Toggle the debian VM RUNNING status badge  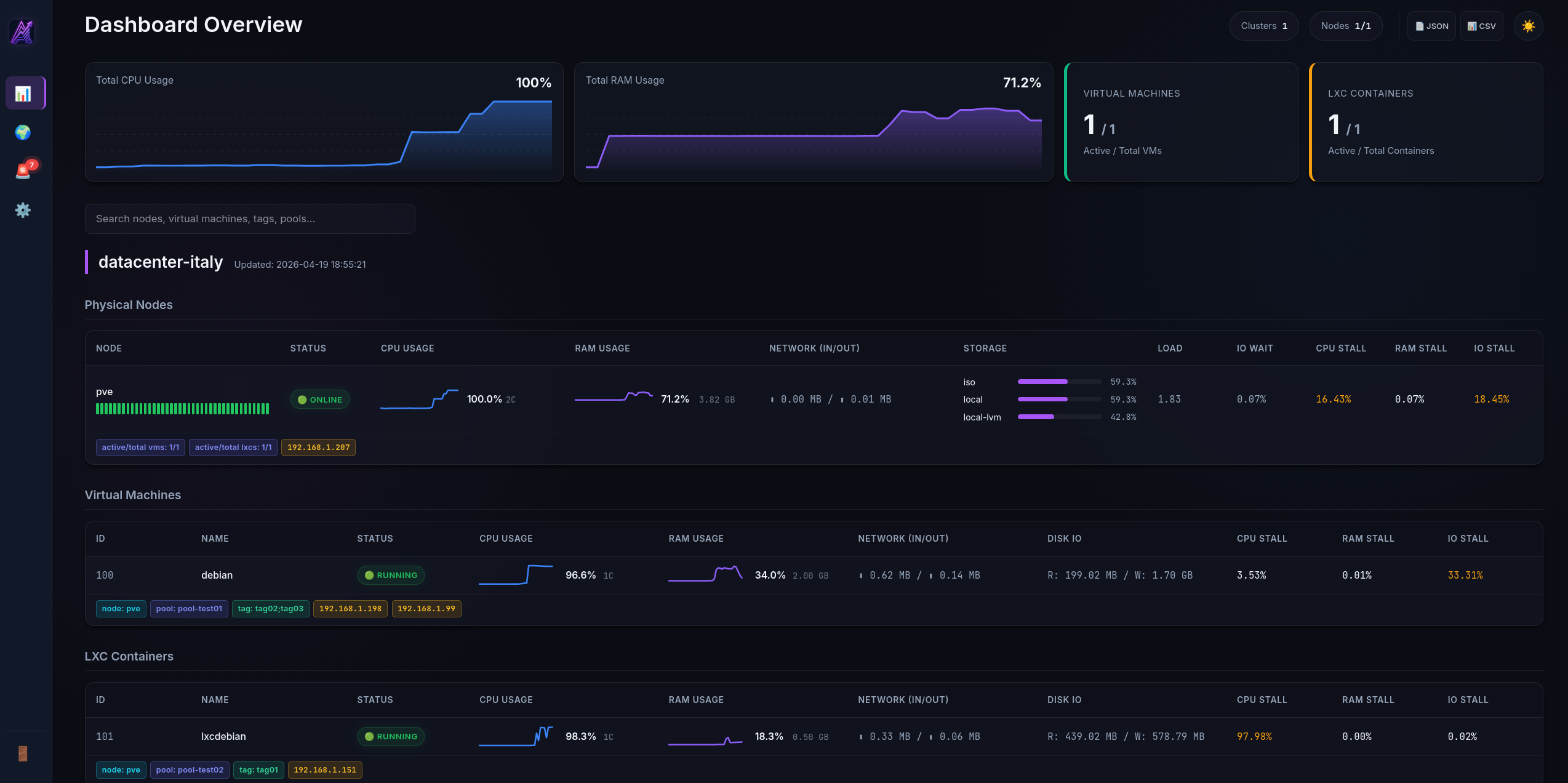tap(390, 575)
